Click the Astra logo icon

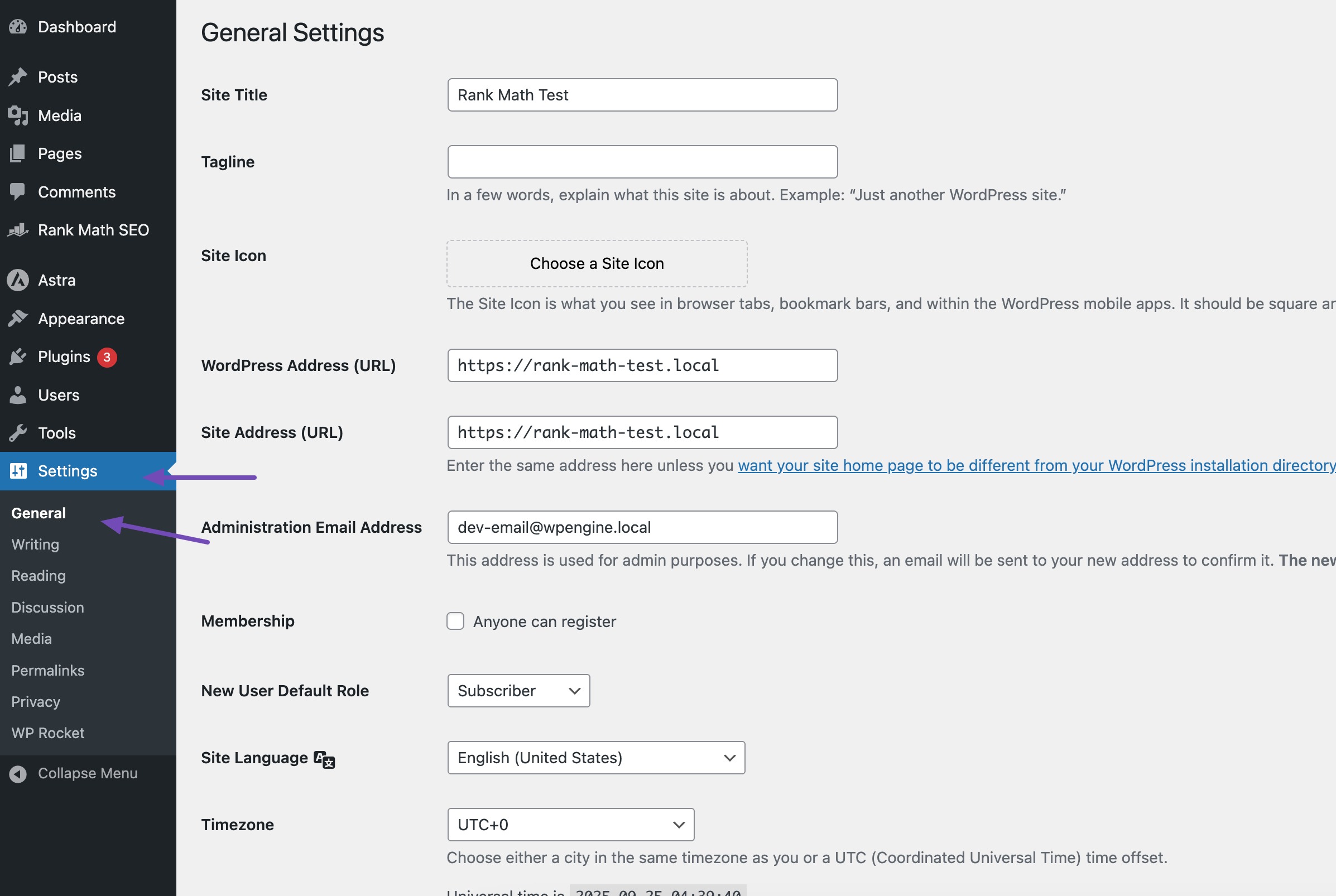(18, 281)
